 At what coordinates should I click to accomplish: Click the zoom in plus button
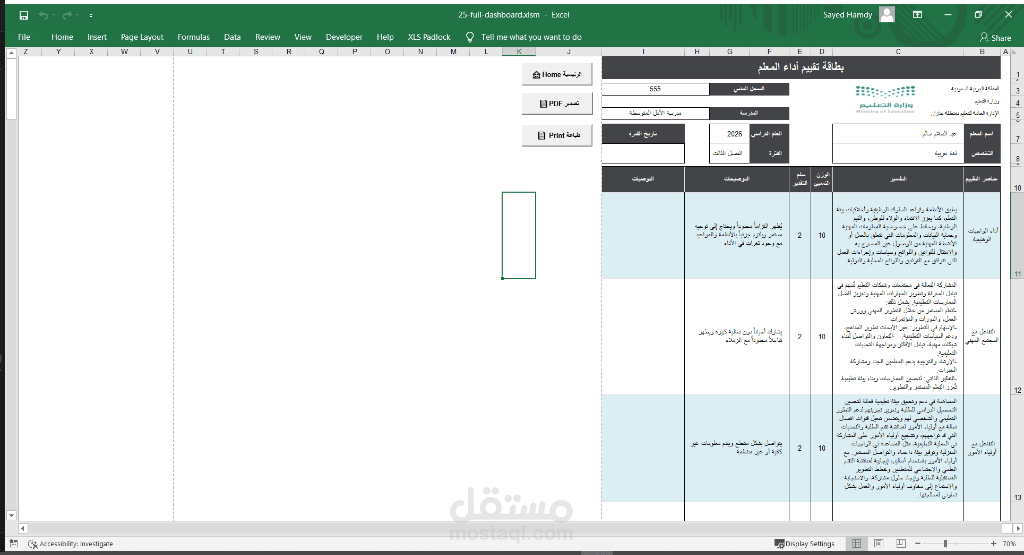tap(993, 543)
